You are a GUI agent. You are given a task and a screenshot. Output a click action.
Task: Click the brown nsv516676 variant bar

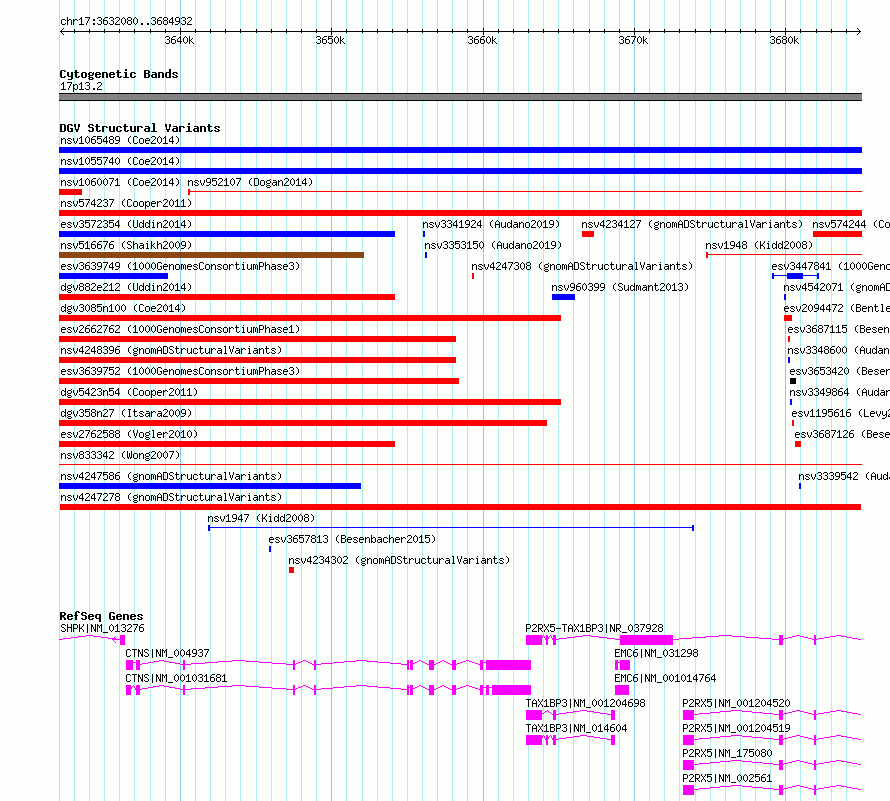tap(211, 255)
